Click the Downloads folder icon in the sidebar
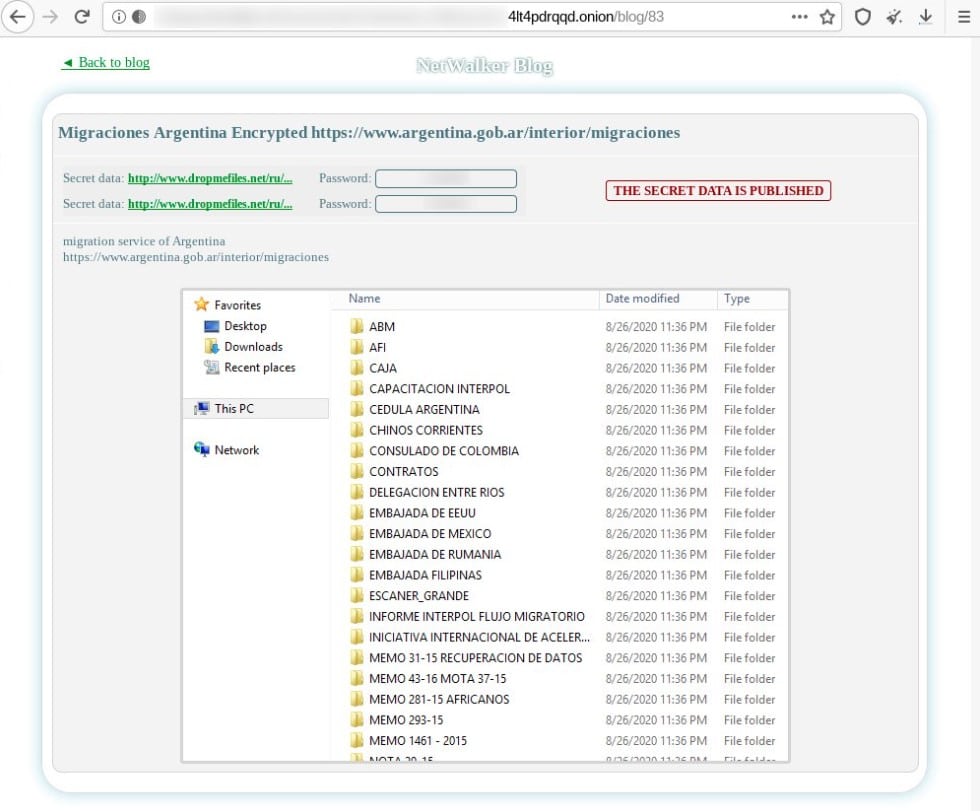Viewport: 980px width, 811px height. point(212,347)
